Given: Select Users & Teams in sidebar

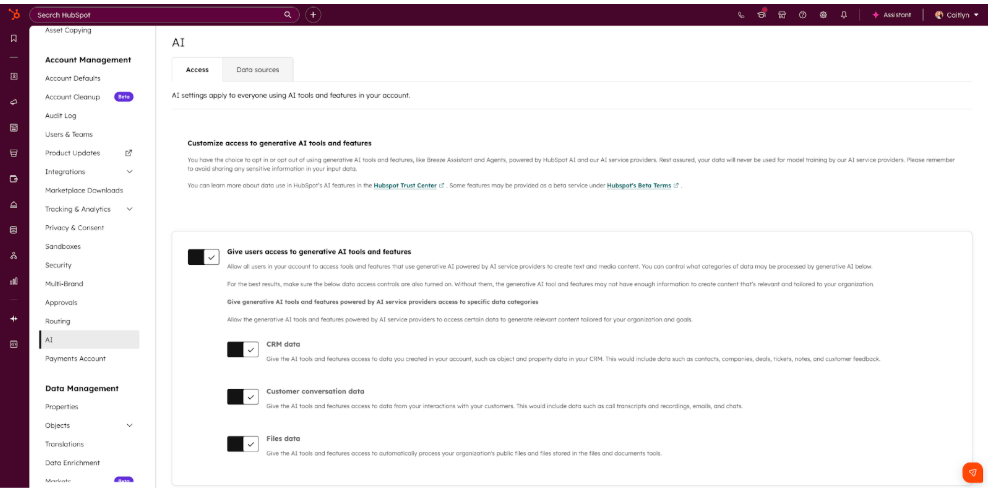Looking at the screenshot, I should [x=69, y=134].
